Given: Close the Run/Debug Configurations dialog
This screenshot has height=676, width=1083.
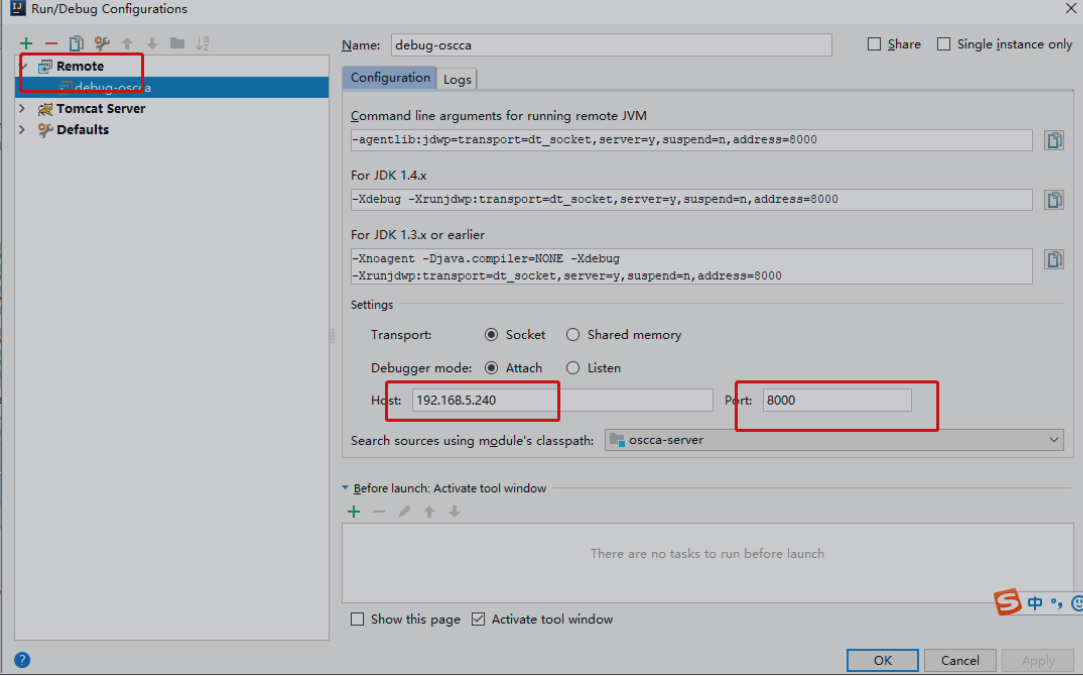Looking at the screenshot, I should [x=1071, y=8].
